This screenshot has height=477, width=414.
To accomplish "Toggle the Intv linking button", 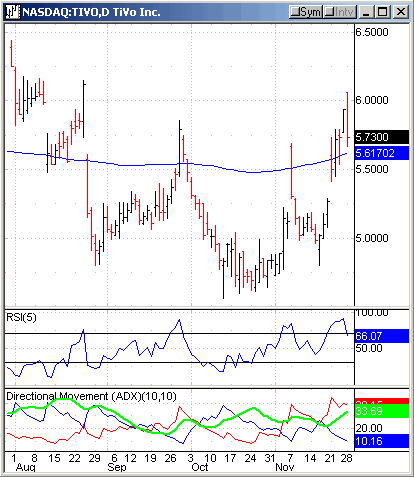I will click(339, 12).
